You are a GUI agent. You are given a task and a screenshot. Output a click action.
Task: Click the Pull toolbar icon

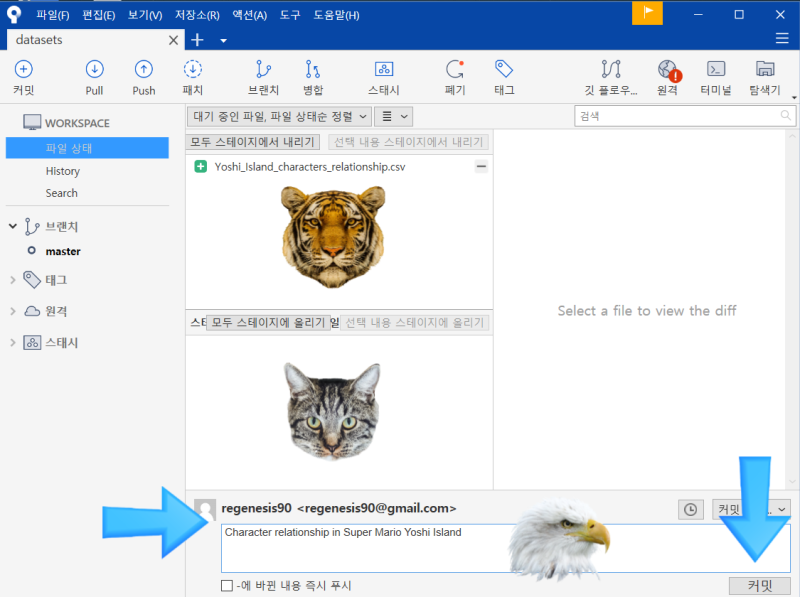(93, 74)
